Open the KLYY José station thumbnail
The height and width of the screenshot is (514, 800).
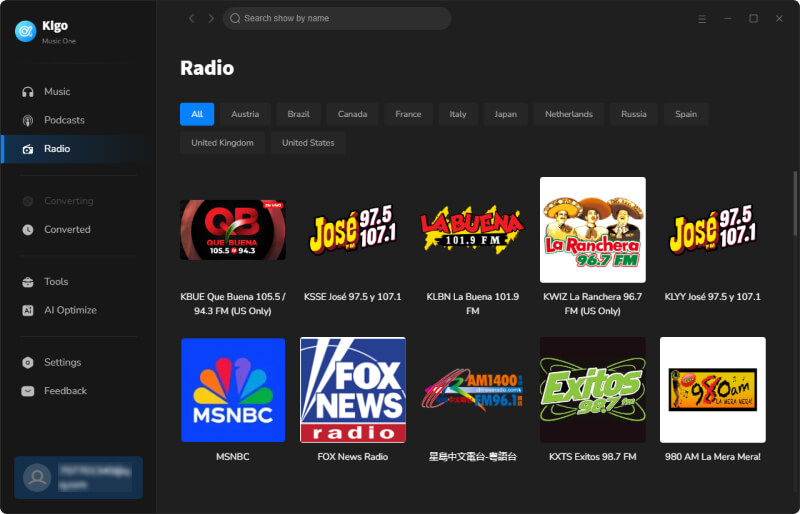pos(713,230)
